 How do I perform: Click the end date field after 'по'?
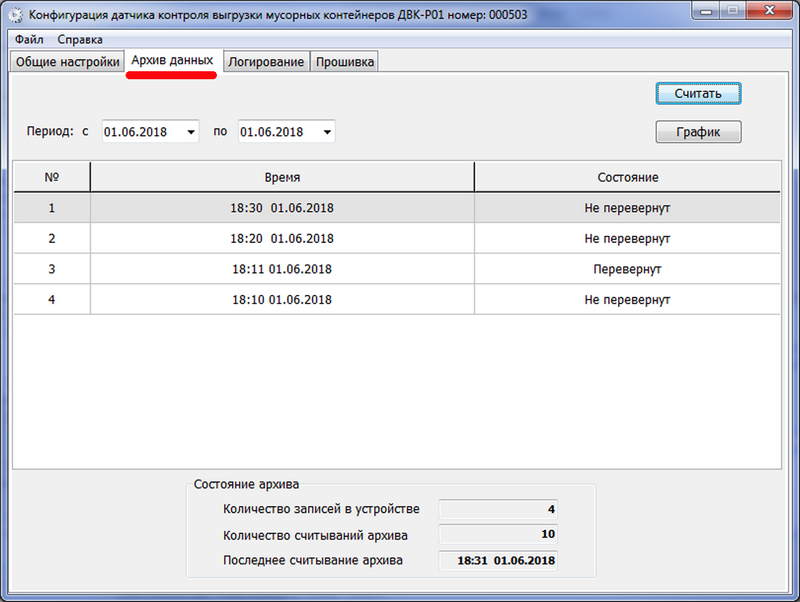pyautogui.click(x=287, y=132)
